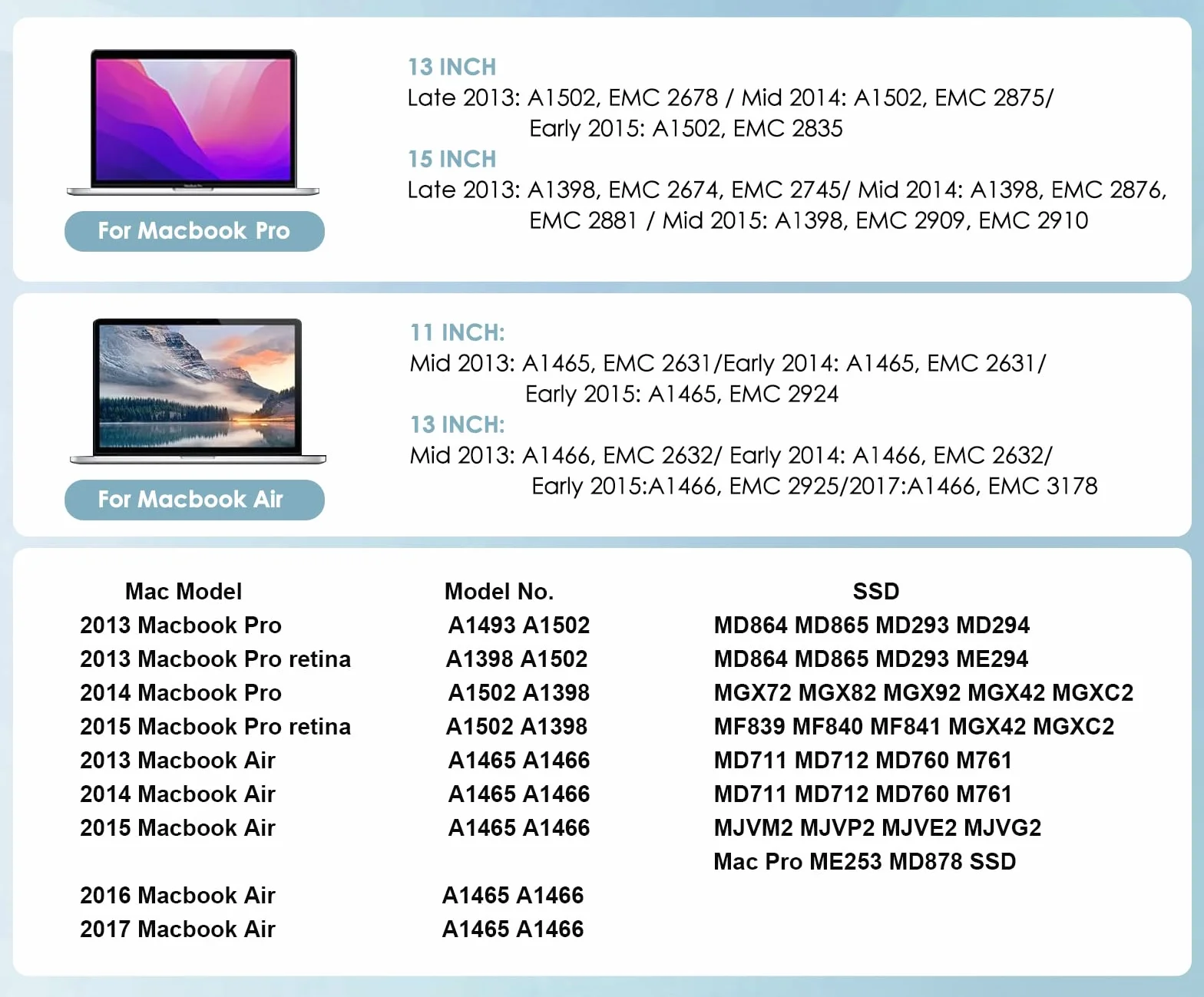The height and width of the screenshot is (997, 1204).
Task: Select the '2017 Macbook Air' row label
Action: pyautogui.click(x=178, y=929)
